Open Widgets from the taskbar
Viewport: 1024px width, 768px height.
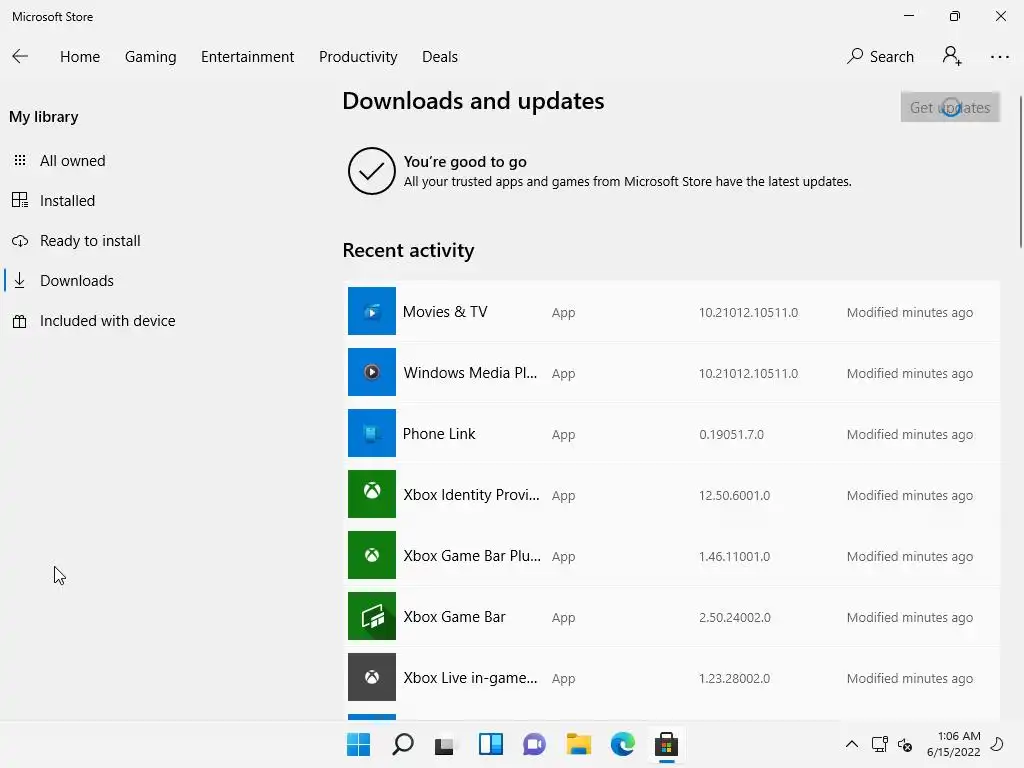(490, 744)
